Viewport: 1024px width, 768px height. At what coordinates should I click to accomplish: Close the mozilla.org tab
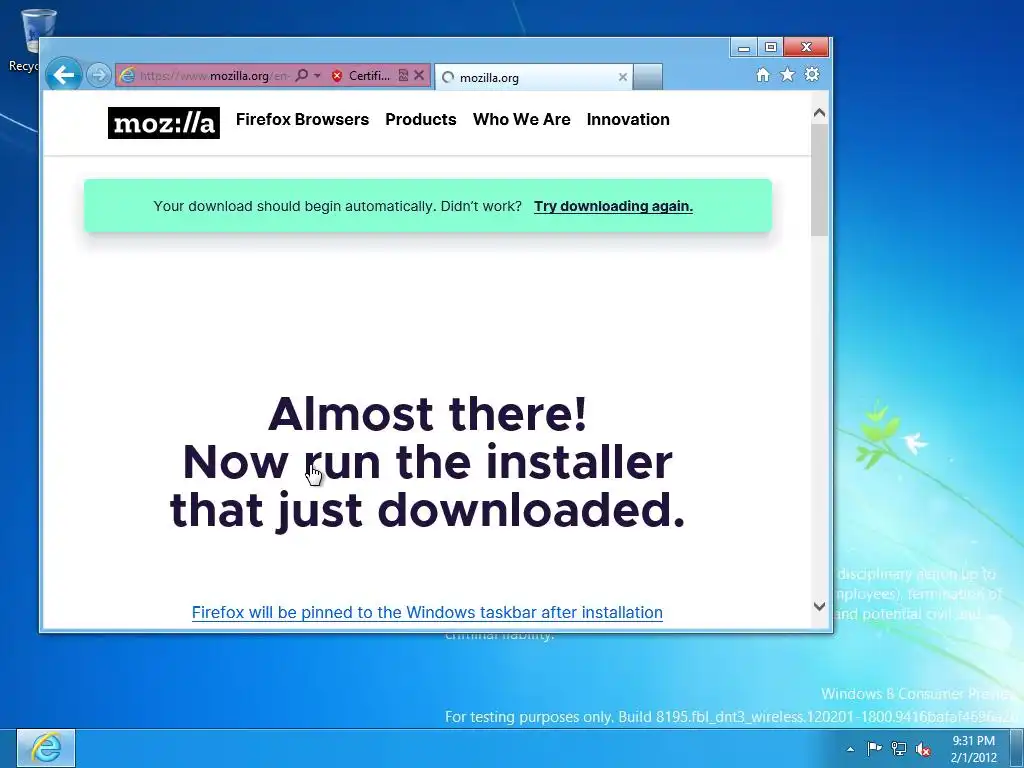coord(622,77)
